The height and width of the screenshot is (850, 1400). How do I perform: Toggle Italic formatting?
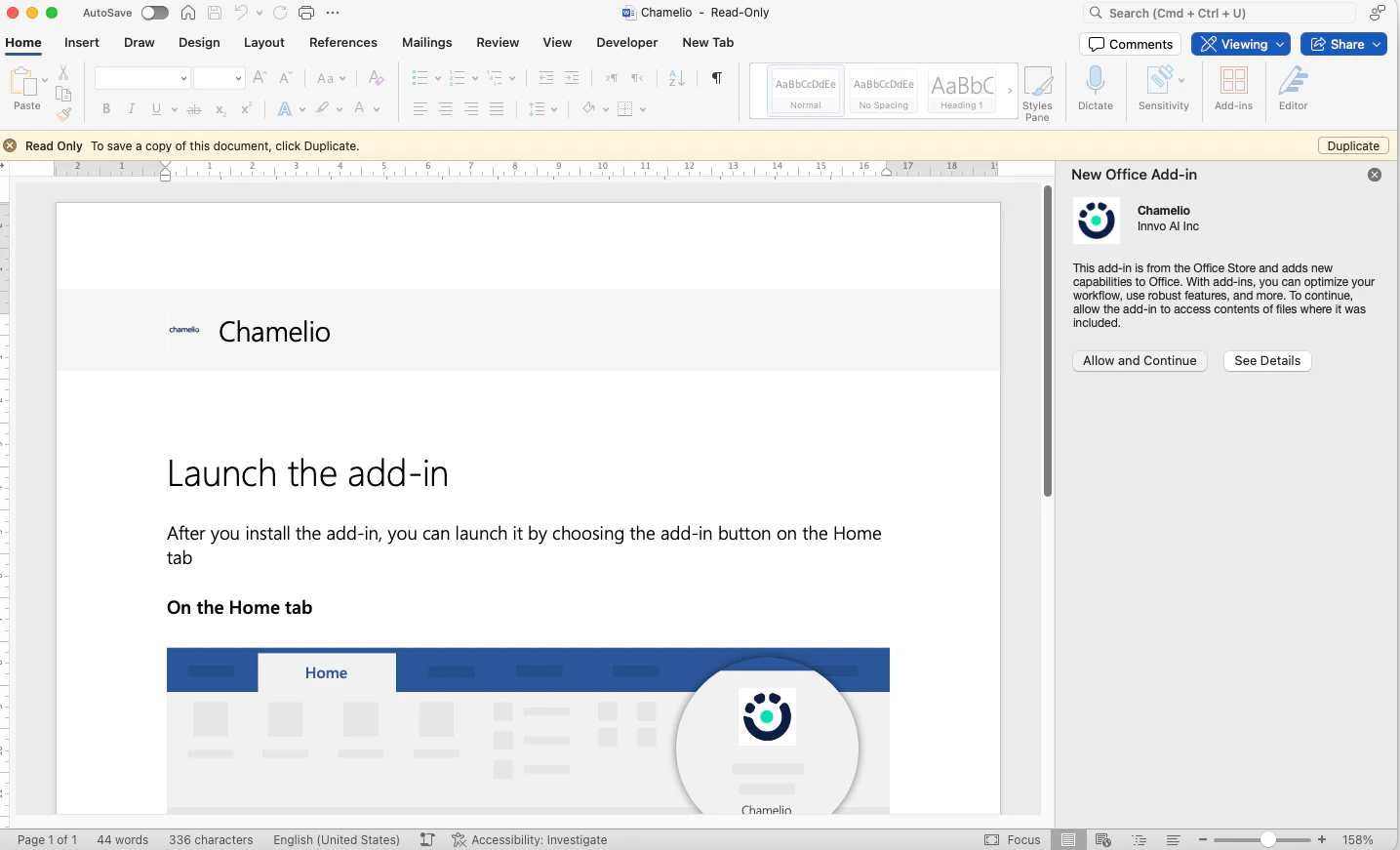pyautogui.click(x=131, y=109)
